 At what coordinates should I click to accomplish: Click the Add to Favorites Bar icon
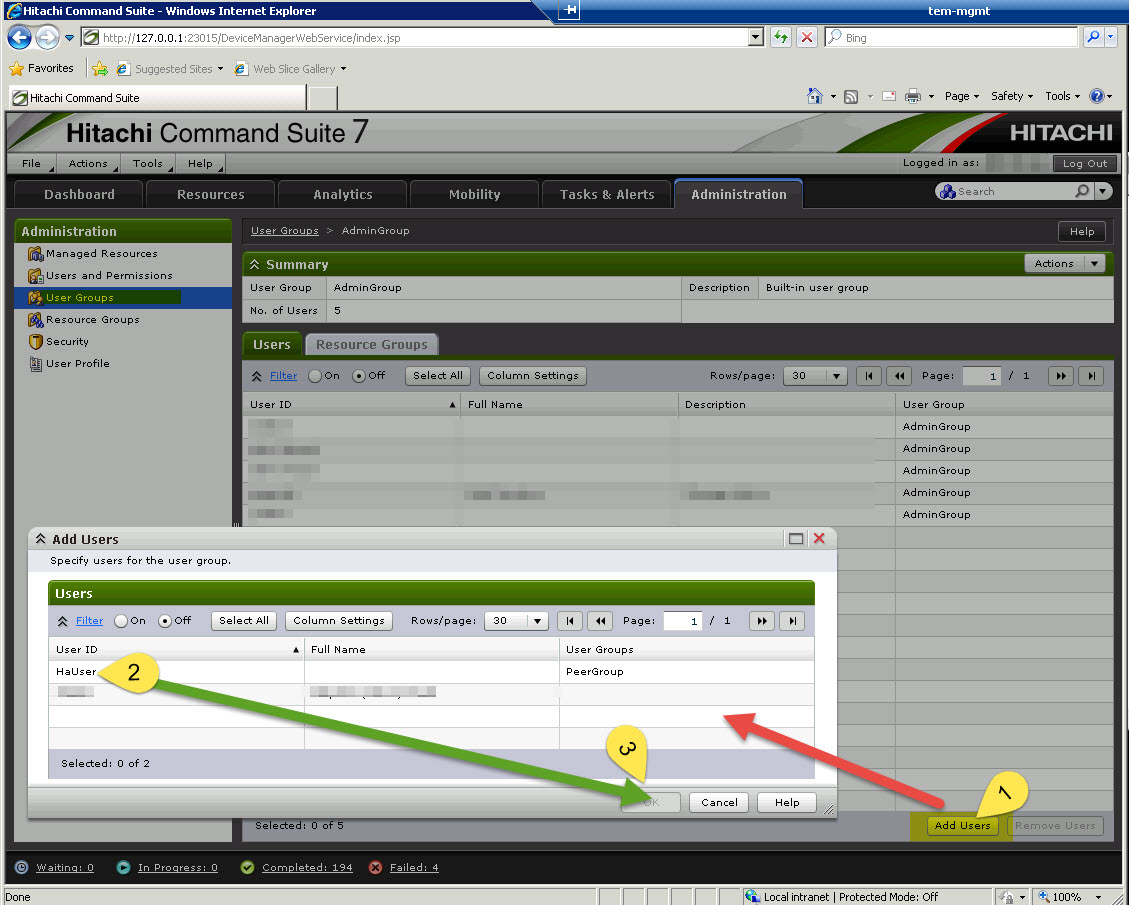100,68
